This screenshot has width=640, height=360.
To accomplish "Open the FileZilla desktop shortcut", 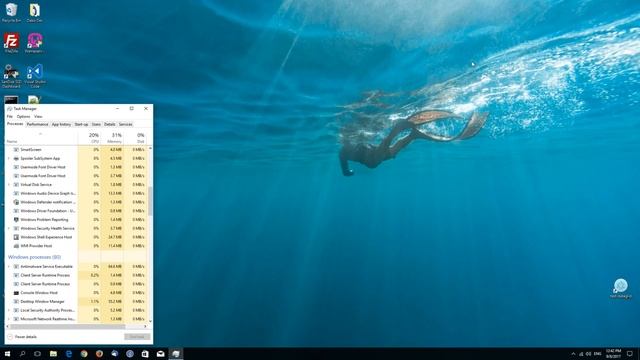I will click(x=11, y=43).
